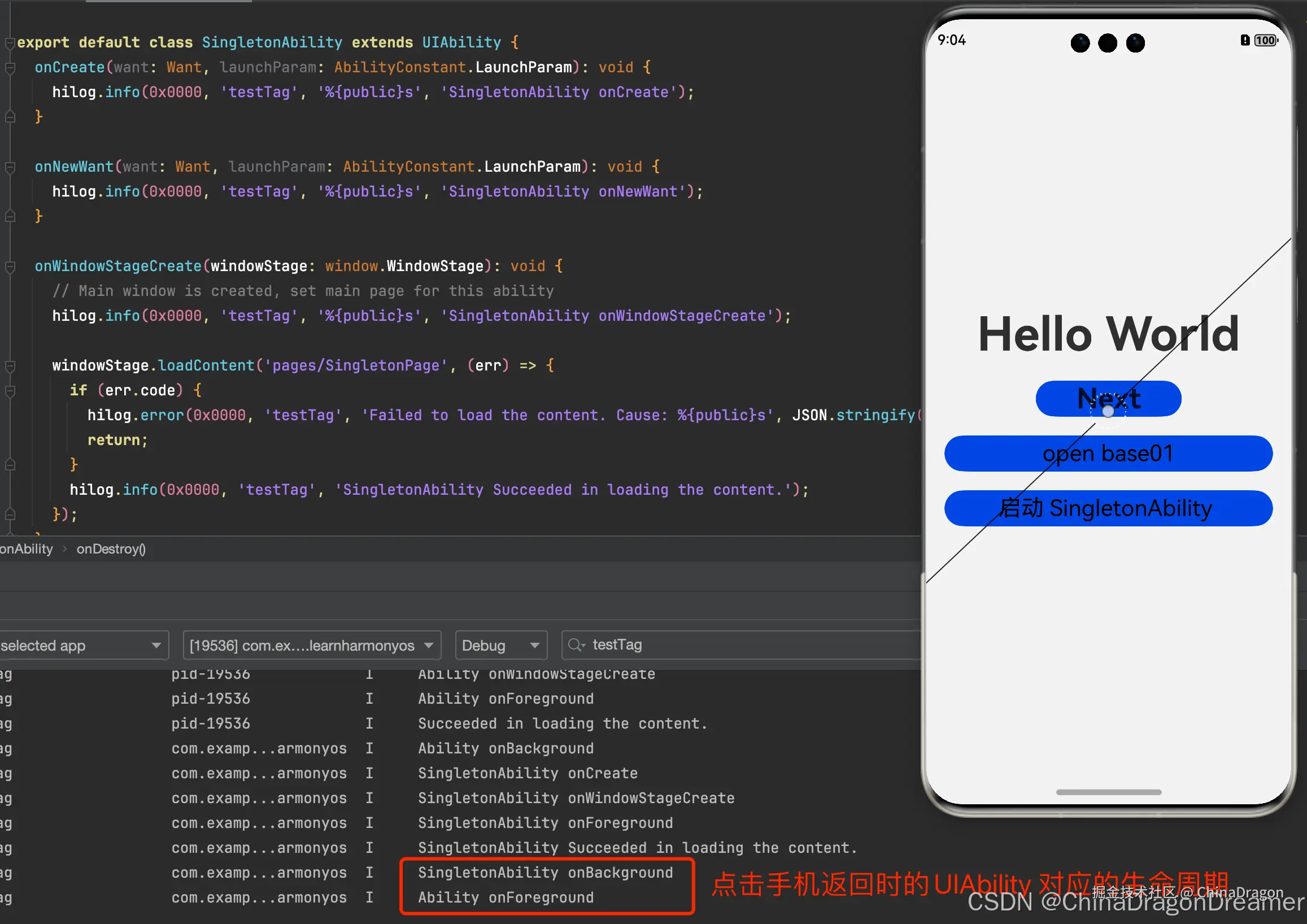Tap the battery indicator in the phone status bar
This screenshot has width=1307, height=924.
1265,41
